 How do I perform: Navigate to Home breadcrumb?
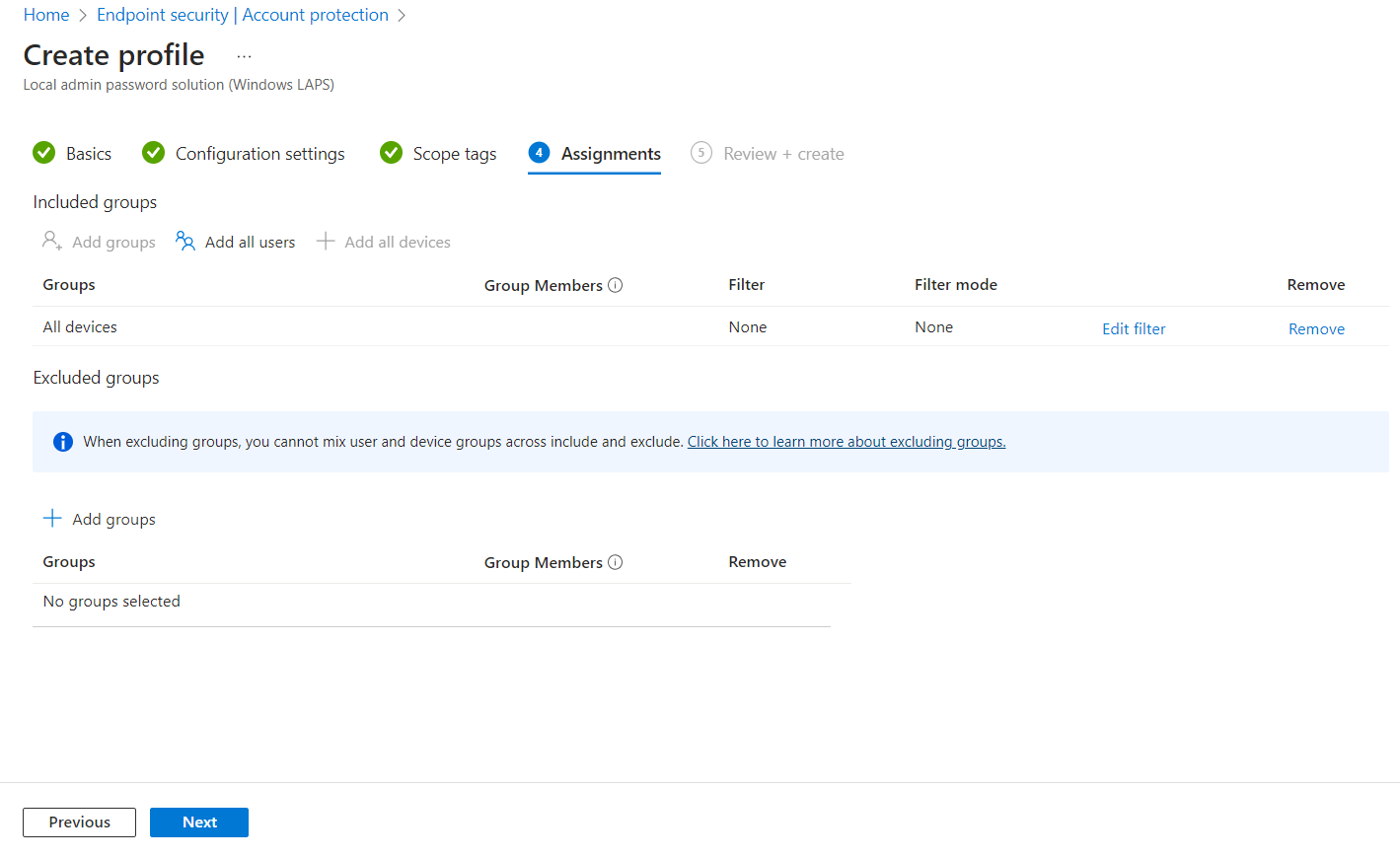pyautogui.click(x=46, y=15)
